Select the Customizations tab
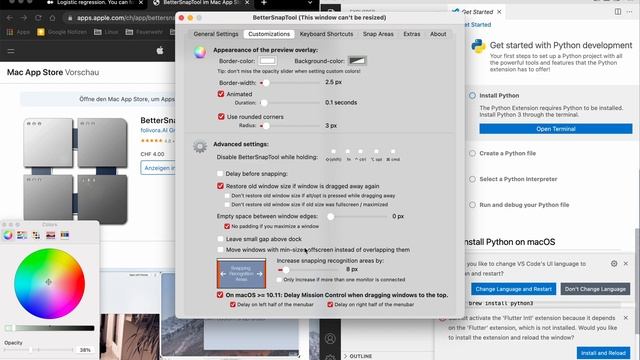This screenshot has height=360, width=640. pos(269,34)
